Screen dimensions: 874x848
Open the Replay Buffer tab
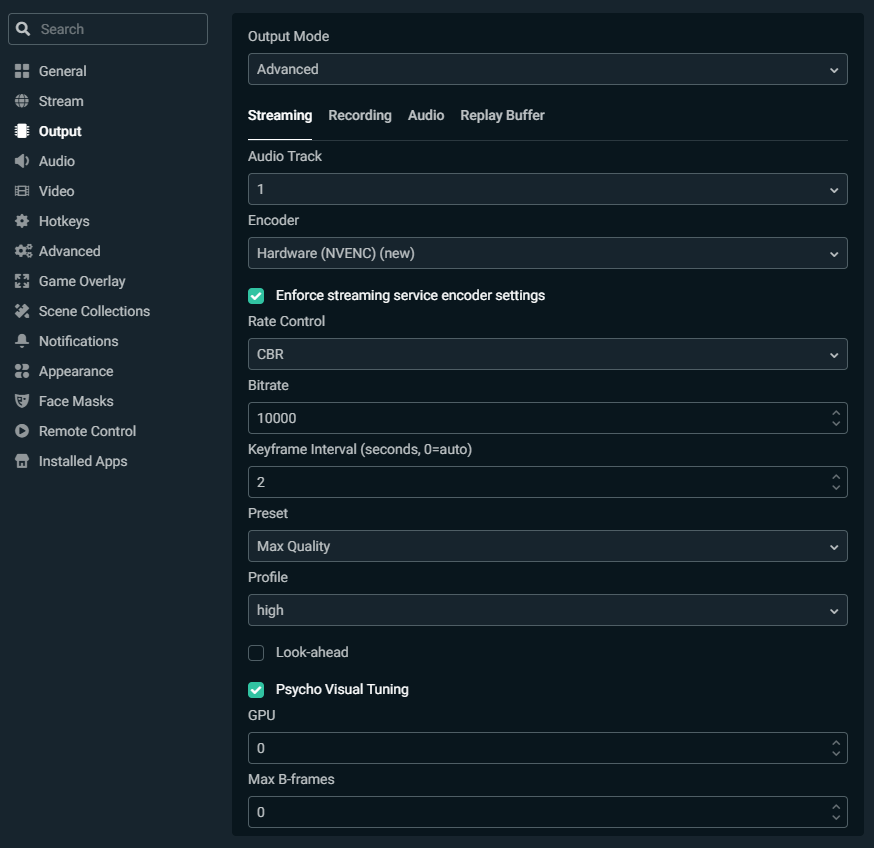[502, 115]
